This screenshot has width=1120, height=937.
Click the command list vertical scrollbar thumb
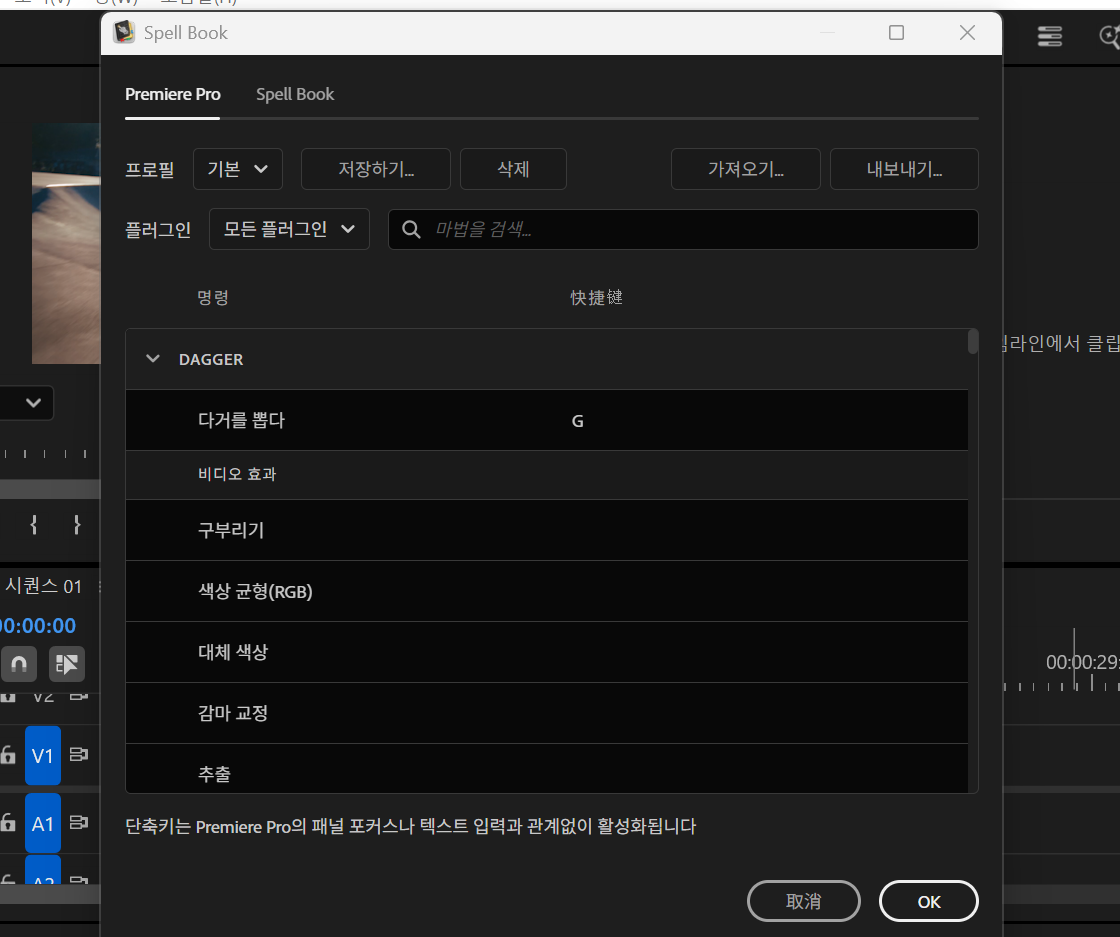[973, 341]
